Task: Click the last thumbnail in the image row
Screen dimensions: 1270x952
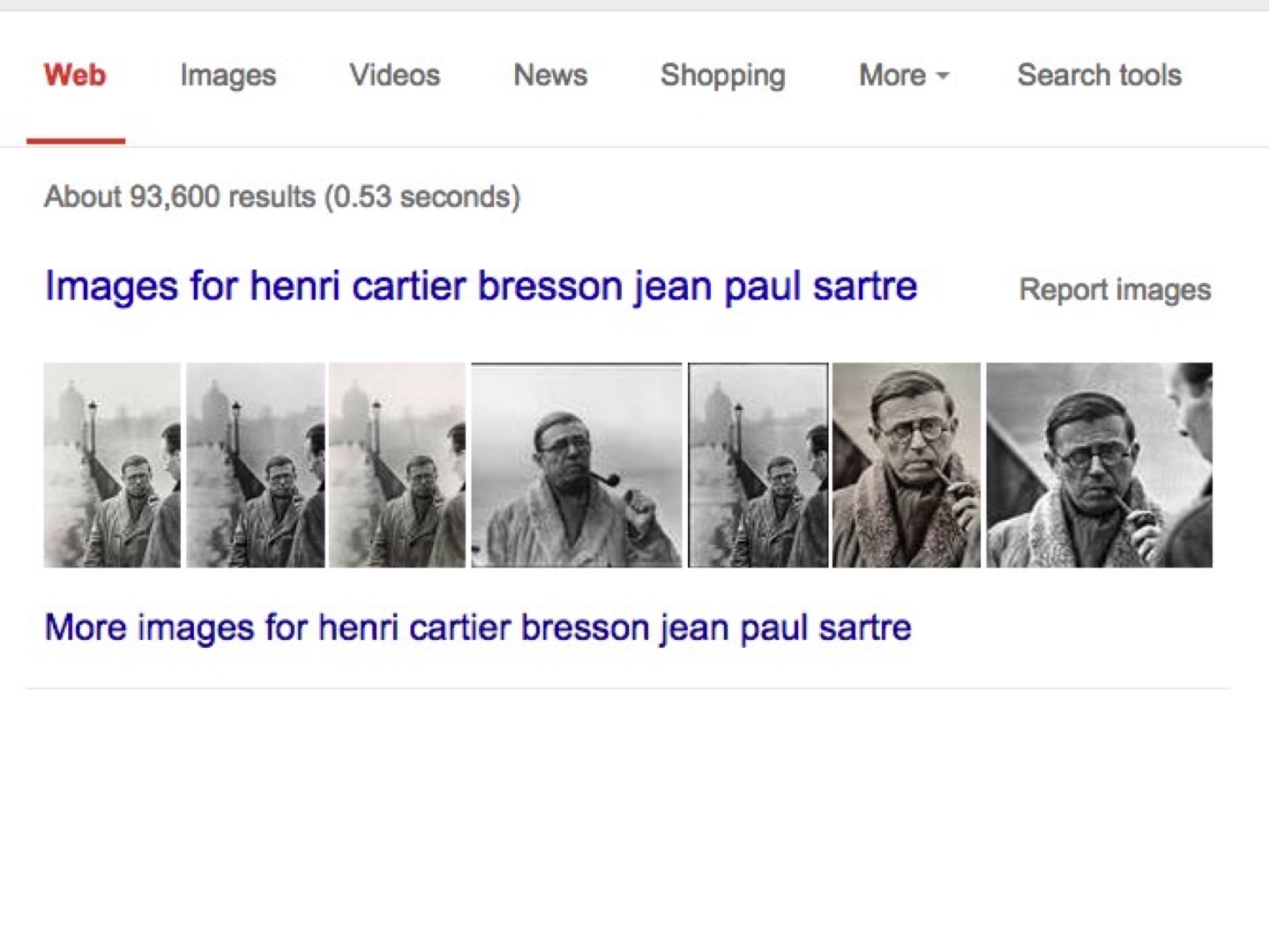Action: click(x=1099, y=465)
